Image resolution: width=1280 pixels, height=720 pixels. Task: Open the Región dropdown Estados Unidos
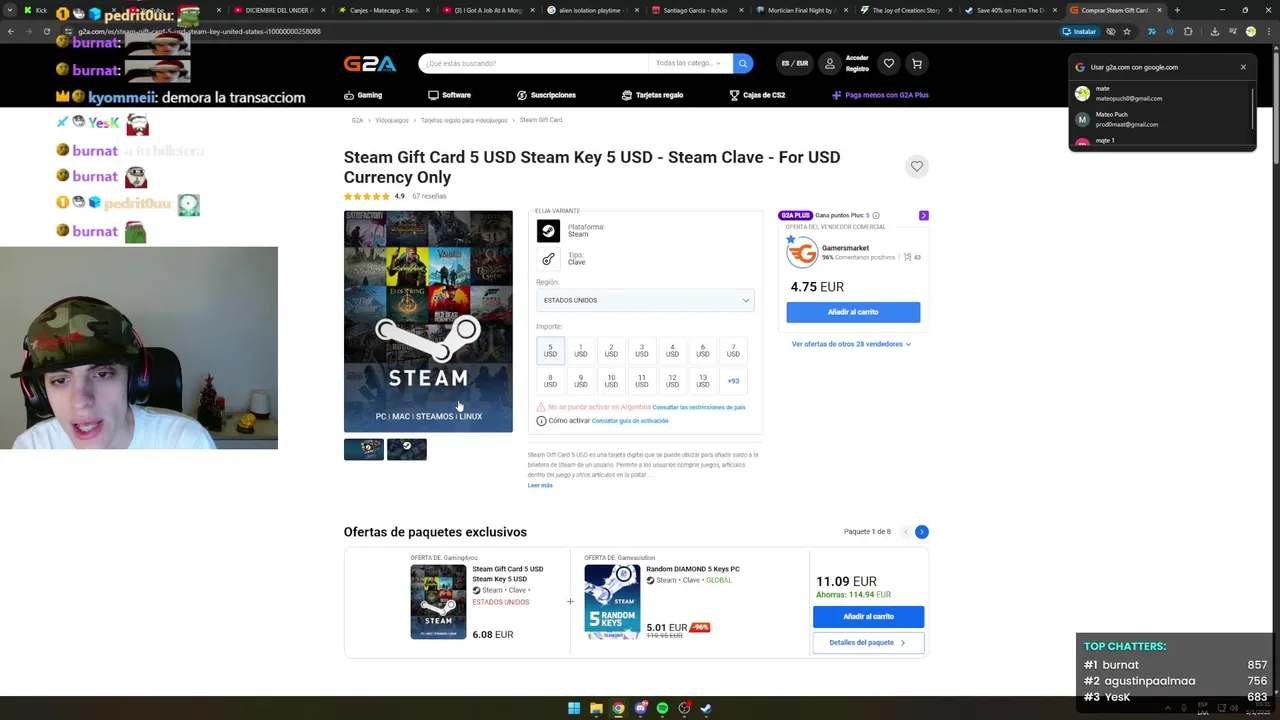(645, 300)
